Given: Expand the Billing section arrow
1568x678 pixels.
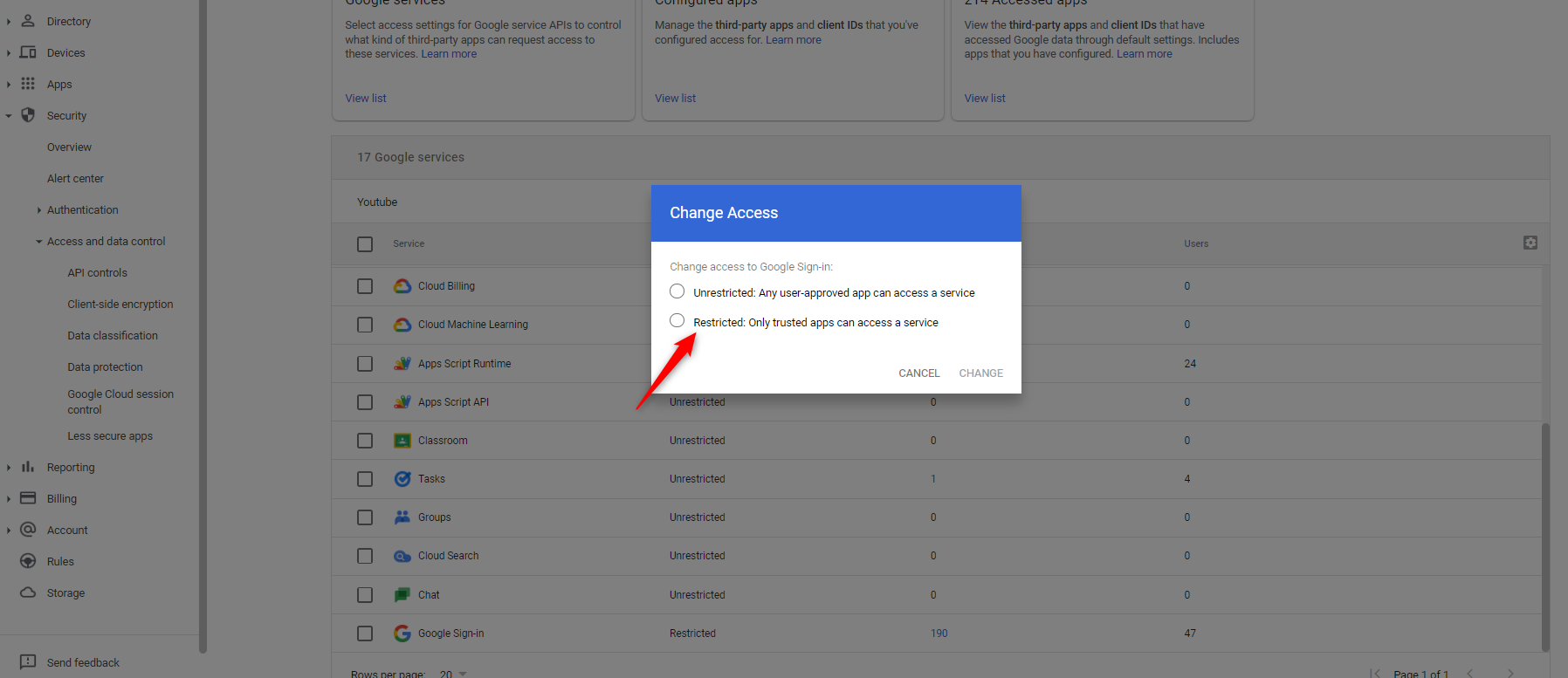Looking at the screenshot, I should [9, 499].
